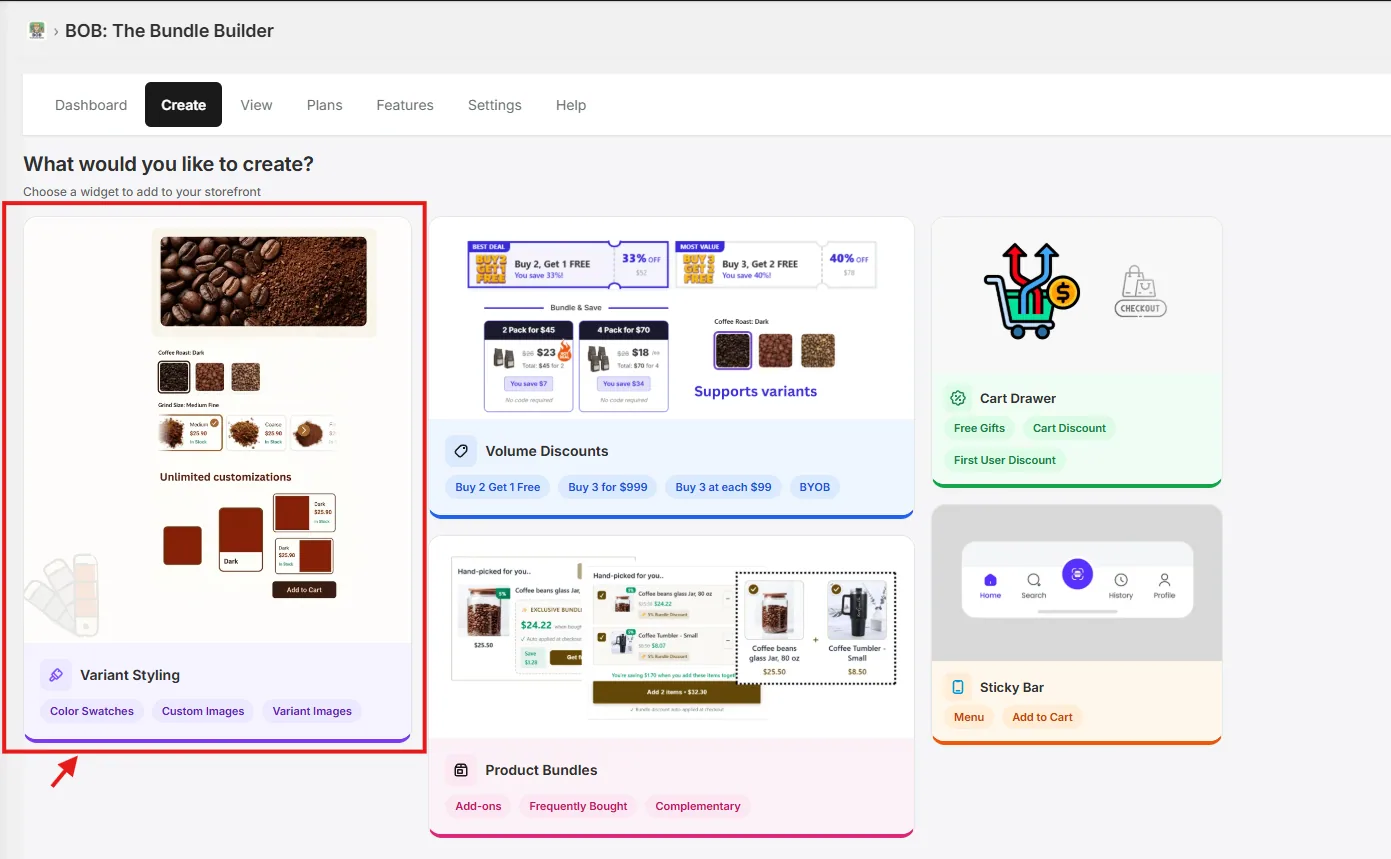This screenshot has width=1391, height=859.
Task: Choose the Buy 3 for $999 tag
Action: [608, 487]
